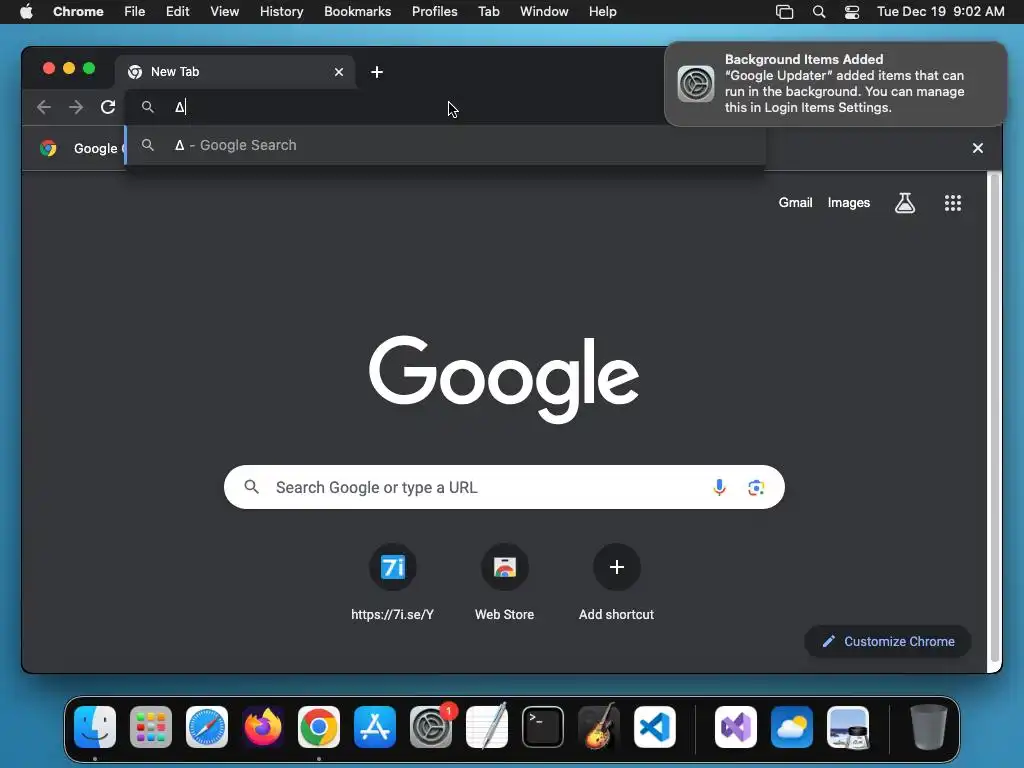Select the New Tab tab

click(235, 72)
